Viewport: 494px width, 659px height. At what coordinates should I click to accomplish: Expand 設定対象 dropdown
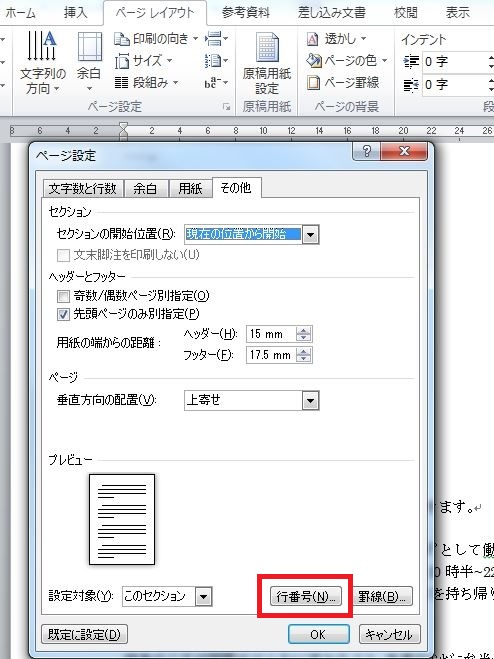coord(203,596)
